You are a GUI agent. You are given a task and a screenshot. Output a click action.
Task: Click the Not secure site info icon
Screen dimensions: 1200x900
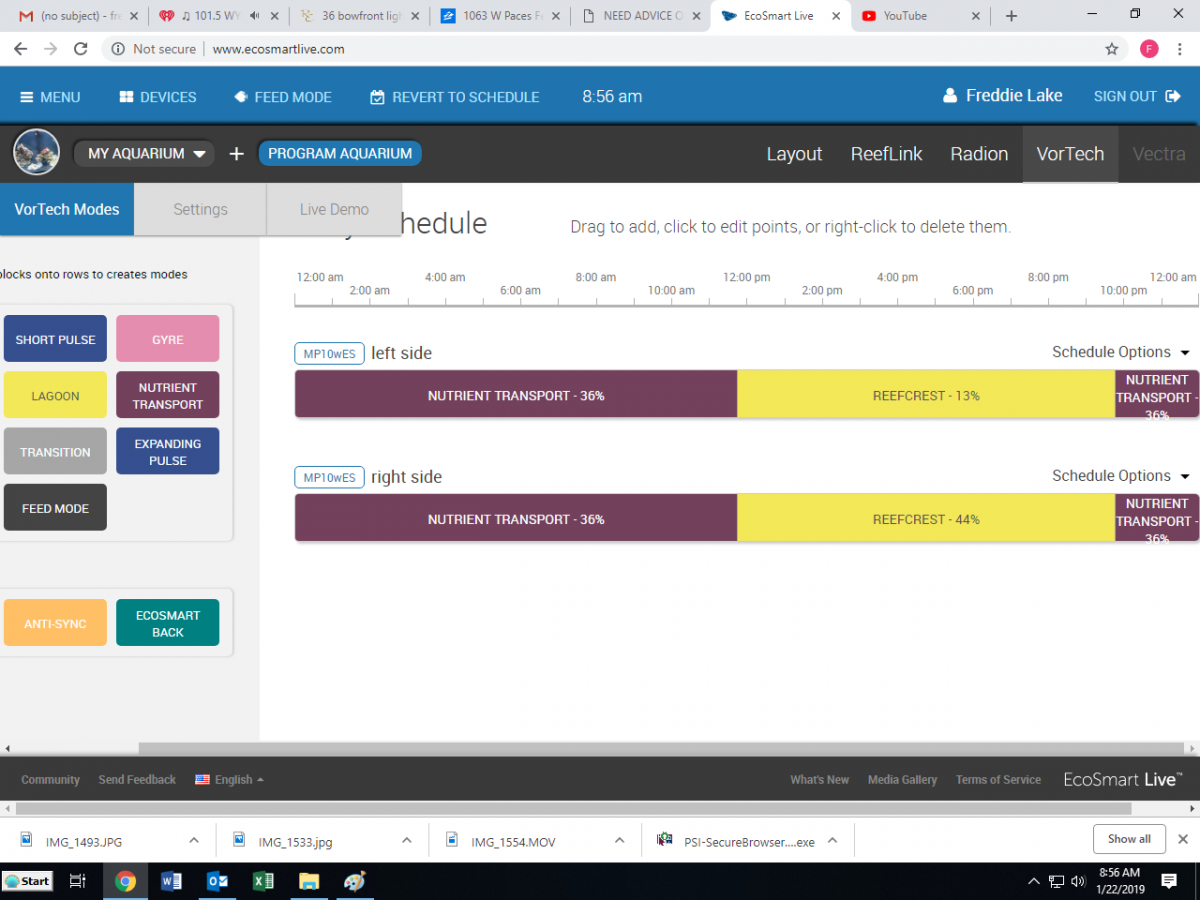point(118,48)
